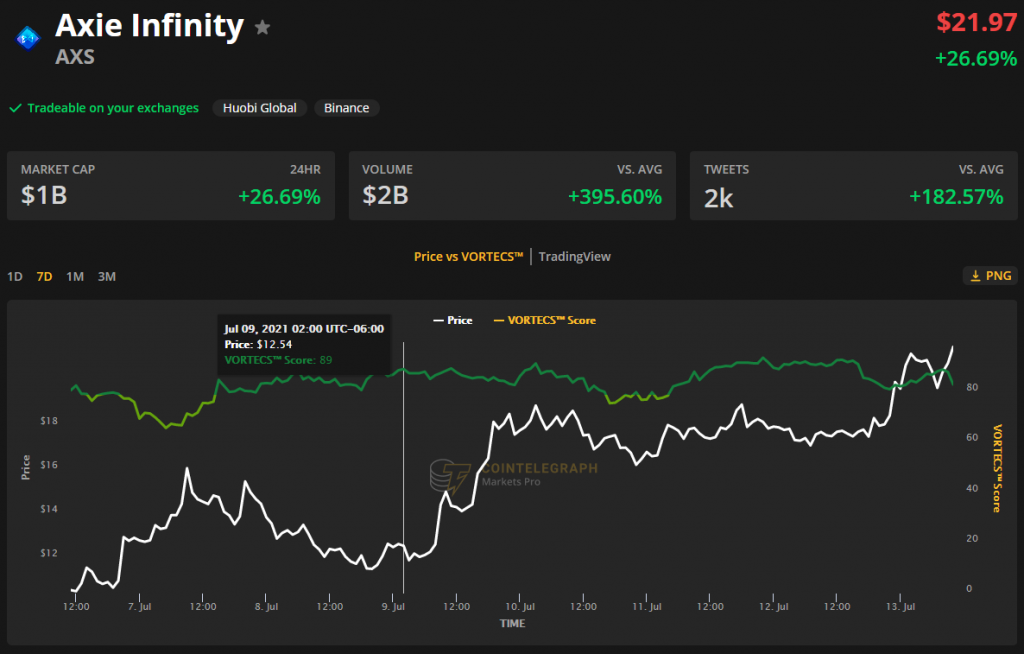1024x654 pixels.
Task: Set chart range to 1D
Action: pyautogui.click(x=15, y=276)
